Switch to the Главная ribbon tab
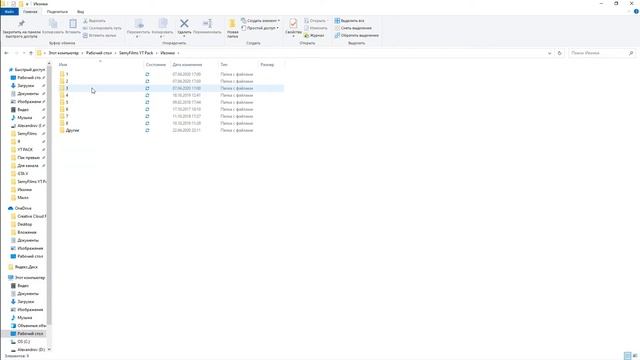Viewport: 640px width, 360px height. pos(30,12)
